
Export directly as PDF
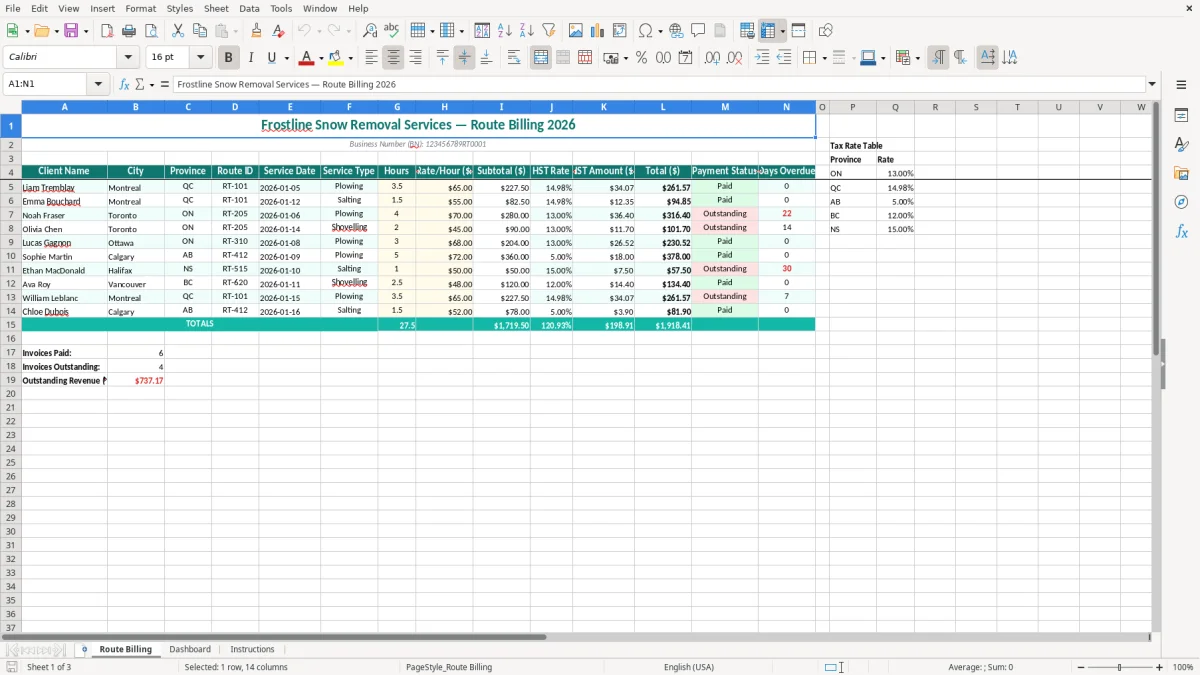(x=107, y=31)
